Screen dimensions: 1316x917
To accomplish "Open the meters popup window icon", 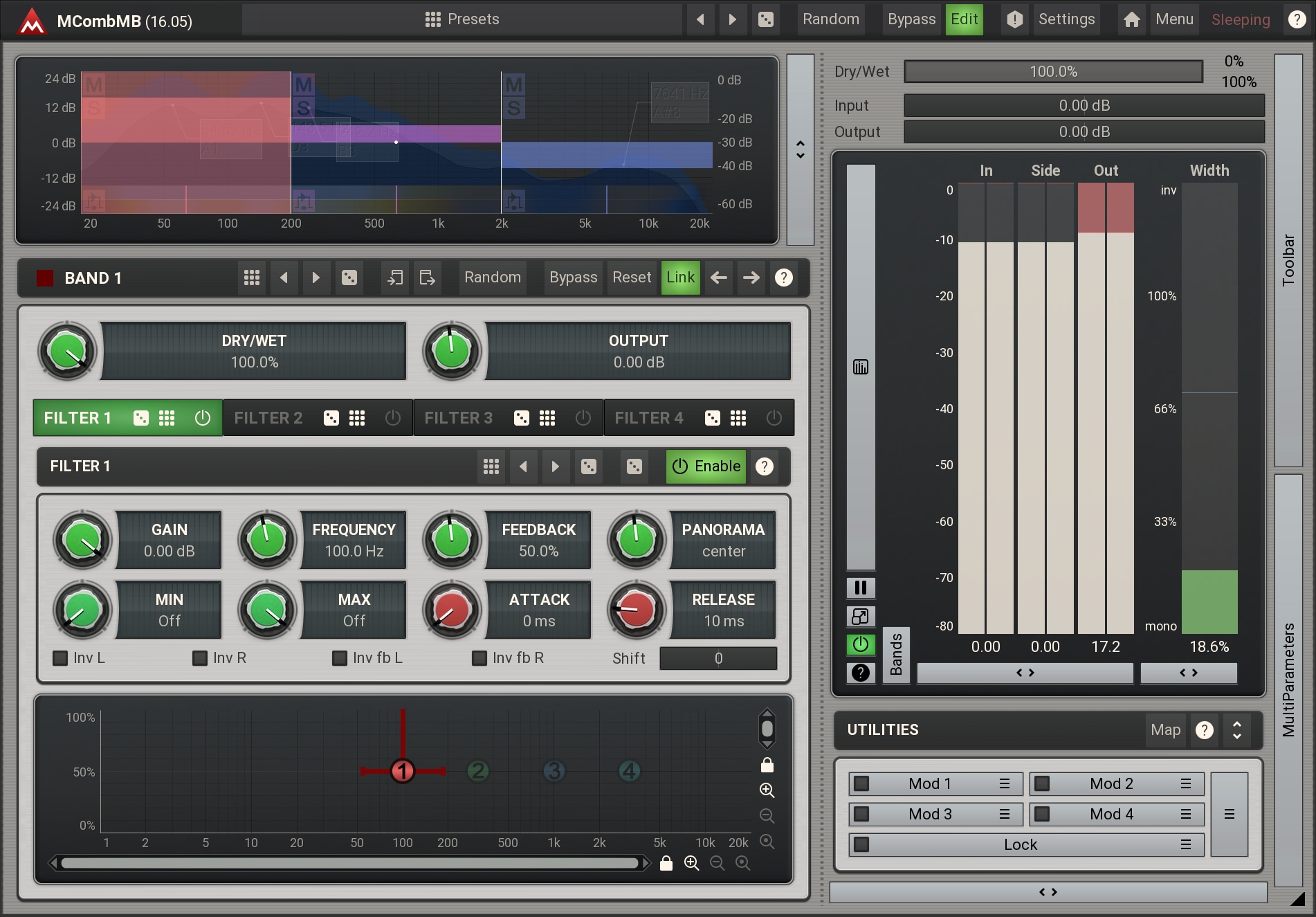I will (861, 617).
